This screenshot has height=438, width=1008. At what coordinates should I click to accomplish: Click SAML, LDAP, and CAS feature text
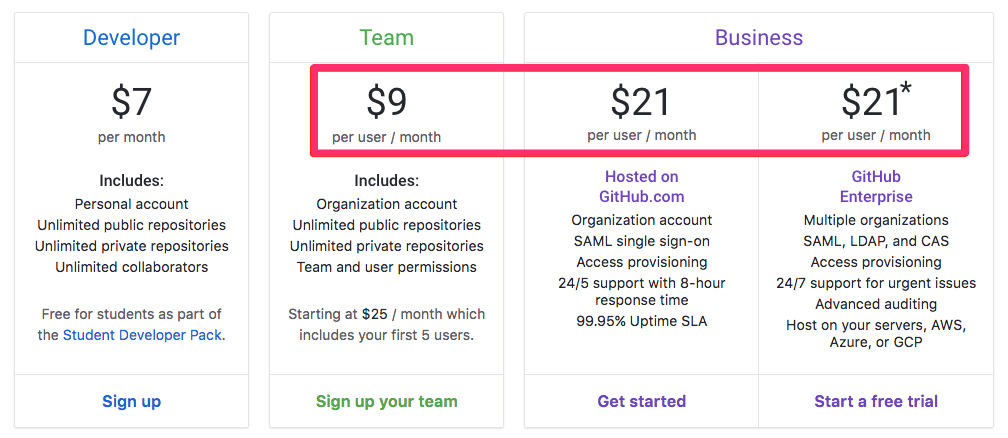click(x=876, y=241)
